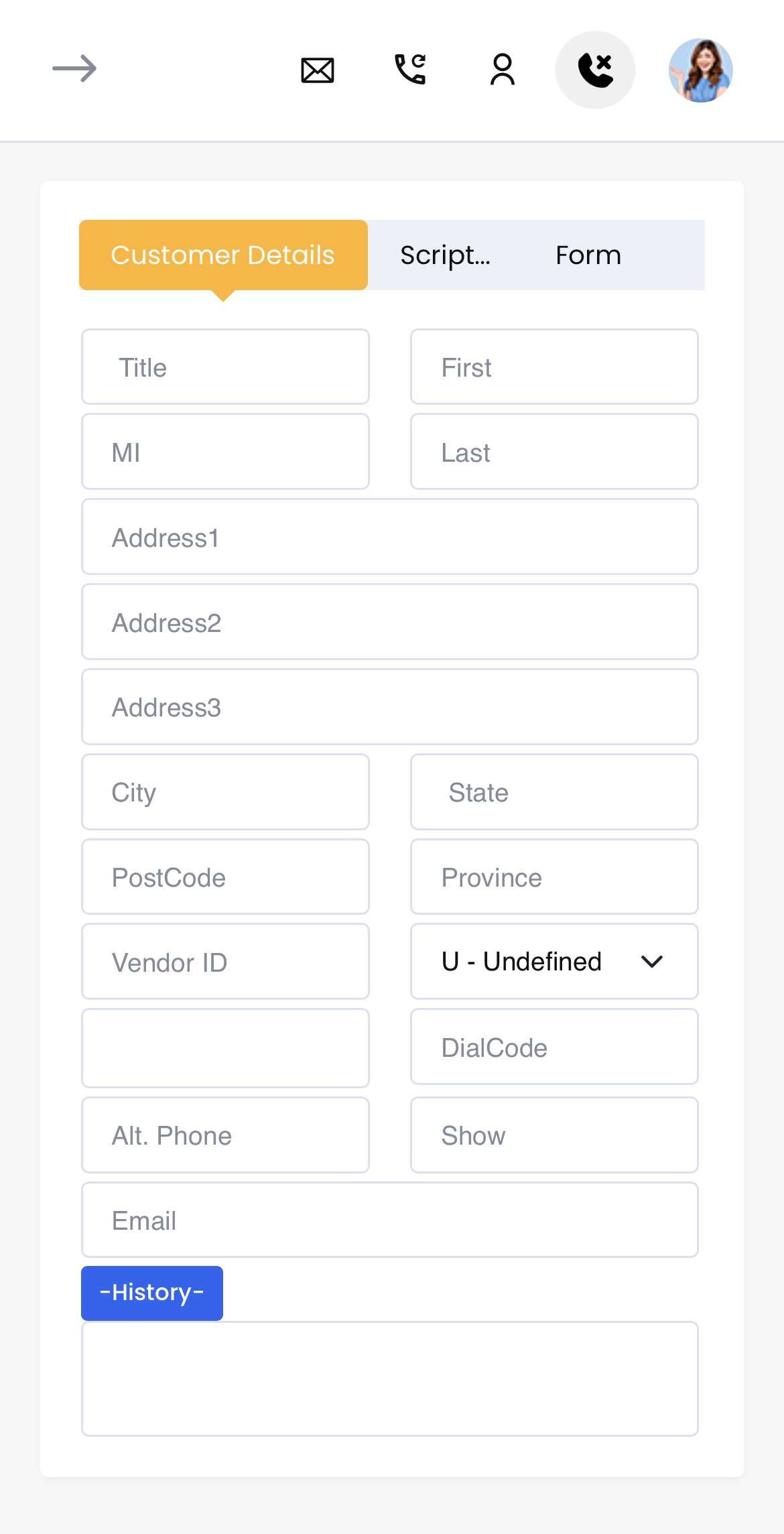Focus the First name field

pyautogui.click(x=553, y=367)
